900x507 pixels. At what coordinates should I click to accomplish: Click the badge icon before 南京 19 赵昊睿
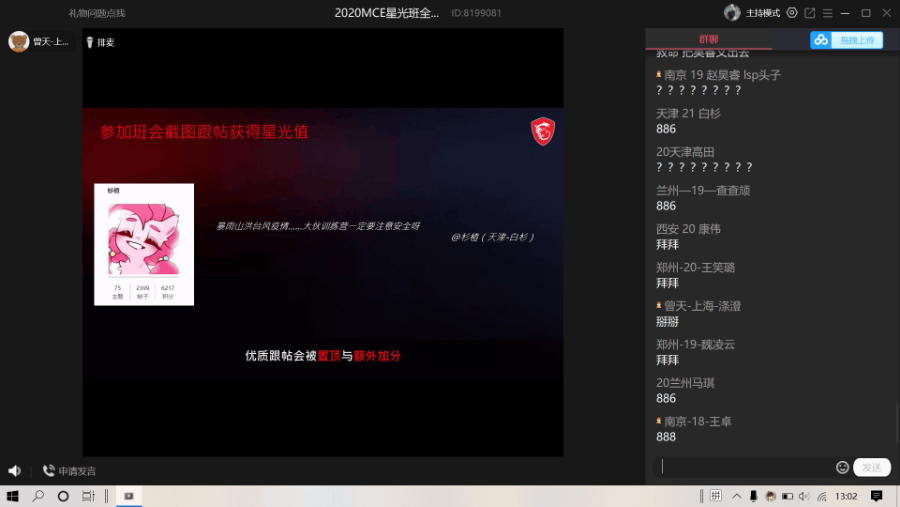[x=658, y=75]
